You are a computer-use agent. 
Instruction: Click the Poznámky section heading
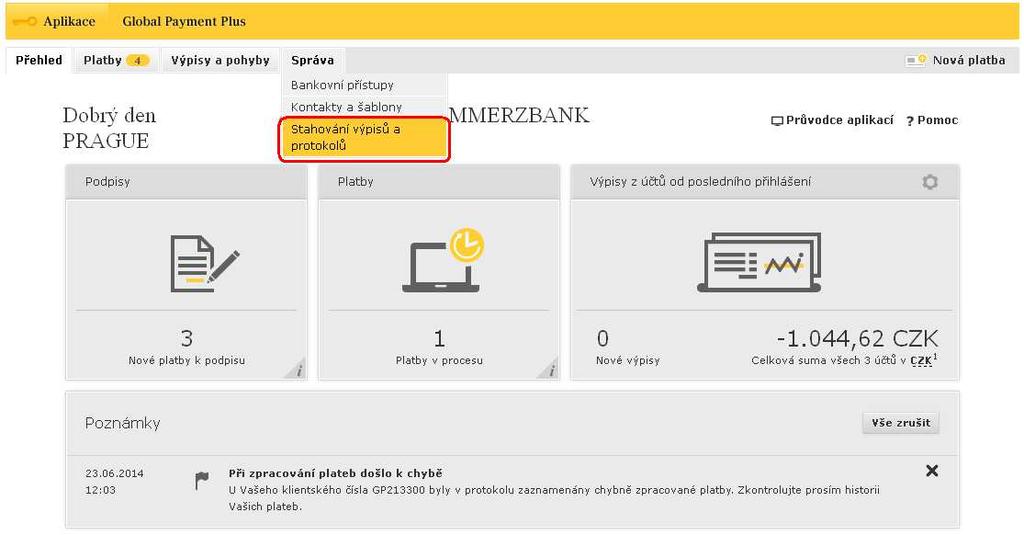tap(123, 423)
